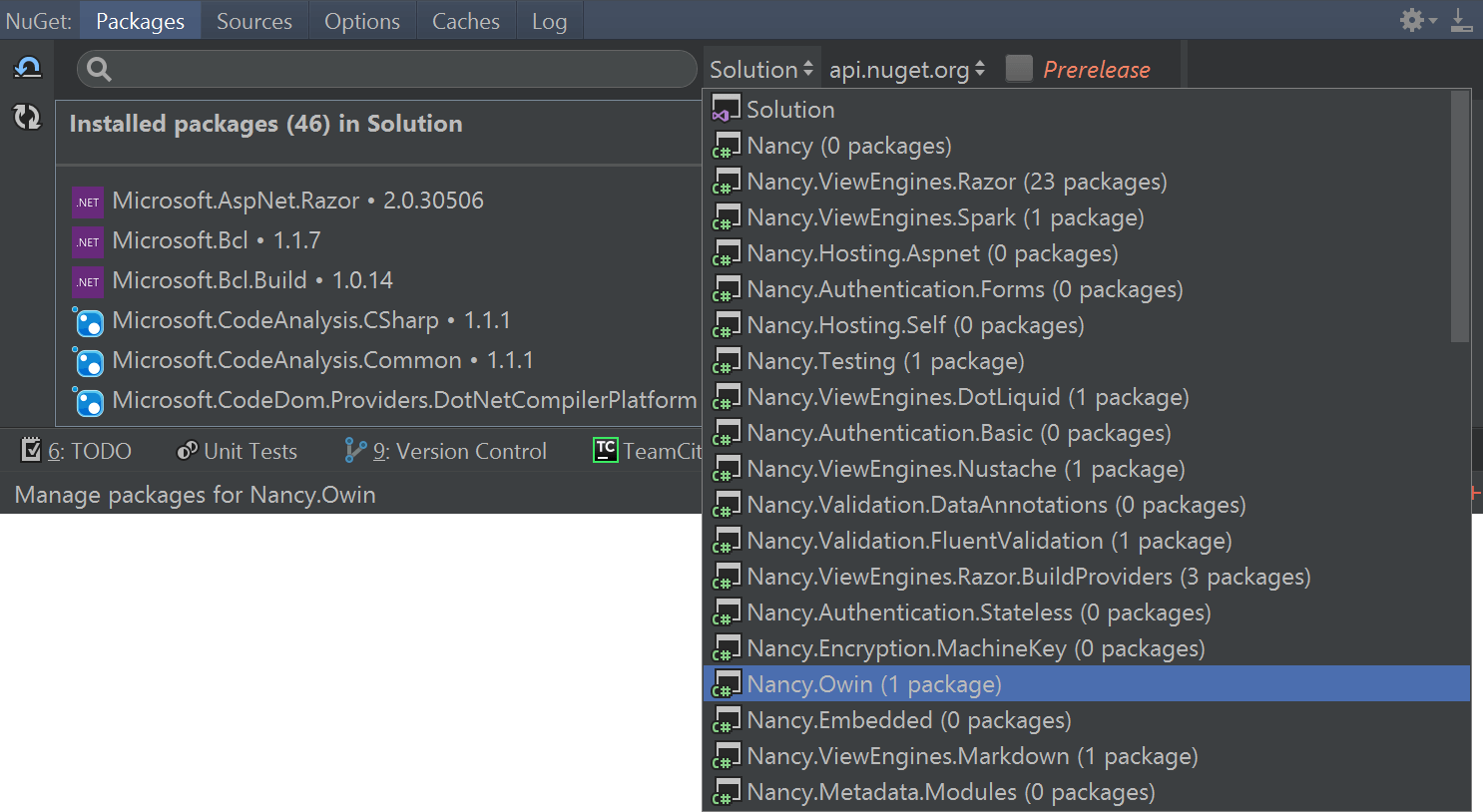The height and width of the screenshot is (812, 1483).
Task: Select Microsoft.CodeDom.Providers.DotNetCompilerPlatform package
Action: pyautogui.click(x=379, y=400)
